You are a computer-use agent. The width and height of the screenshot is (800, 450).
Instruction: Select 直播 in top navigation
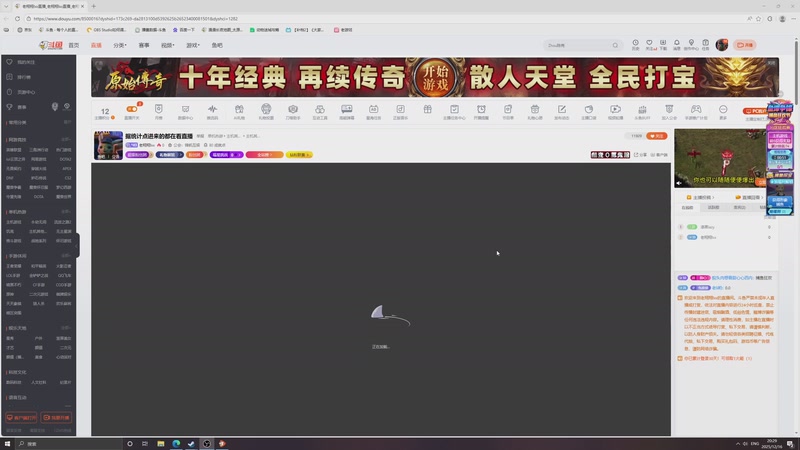(96, 45)
